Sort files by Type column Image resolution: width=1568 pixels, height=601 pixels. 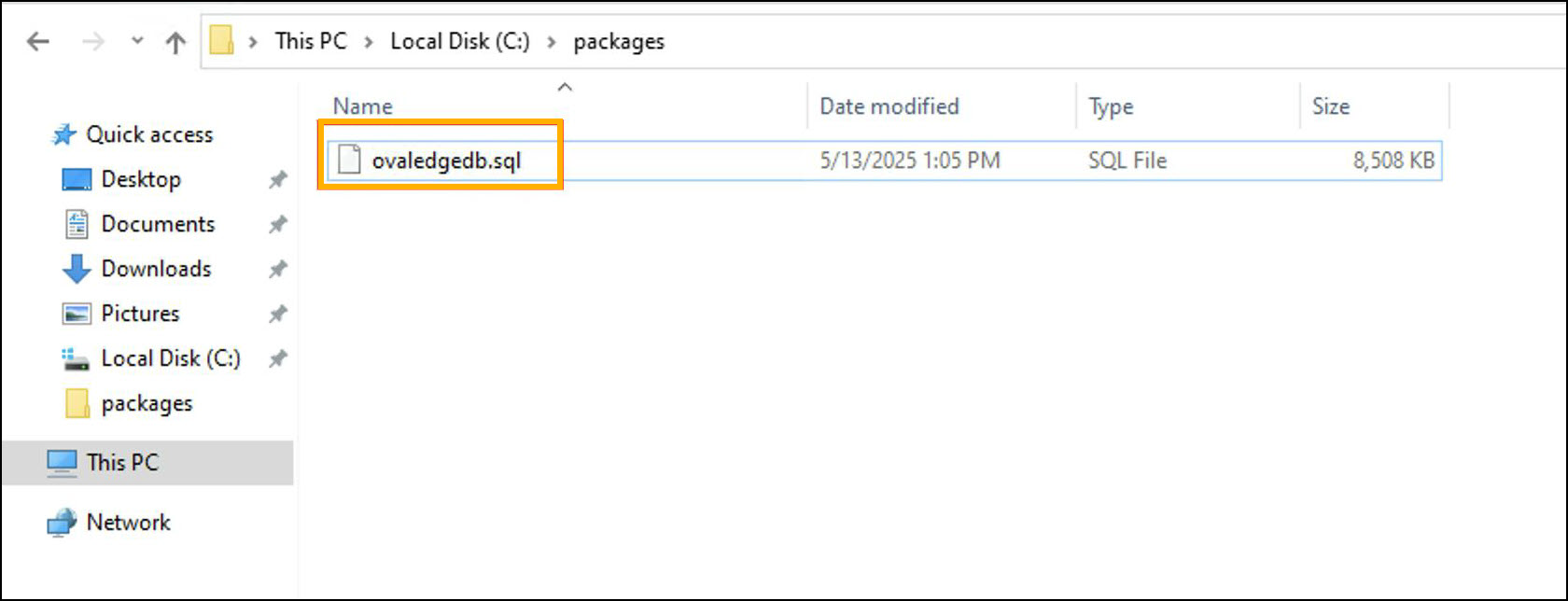click(x=1111, y=106)
